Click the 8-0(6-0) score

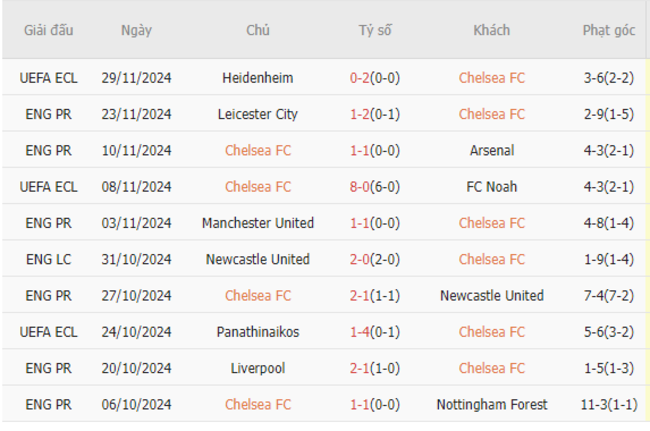375,186
